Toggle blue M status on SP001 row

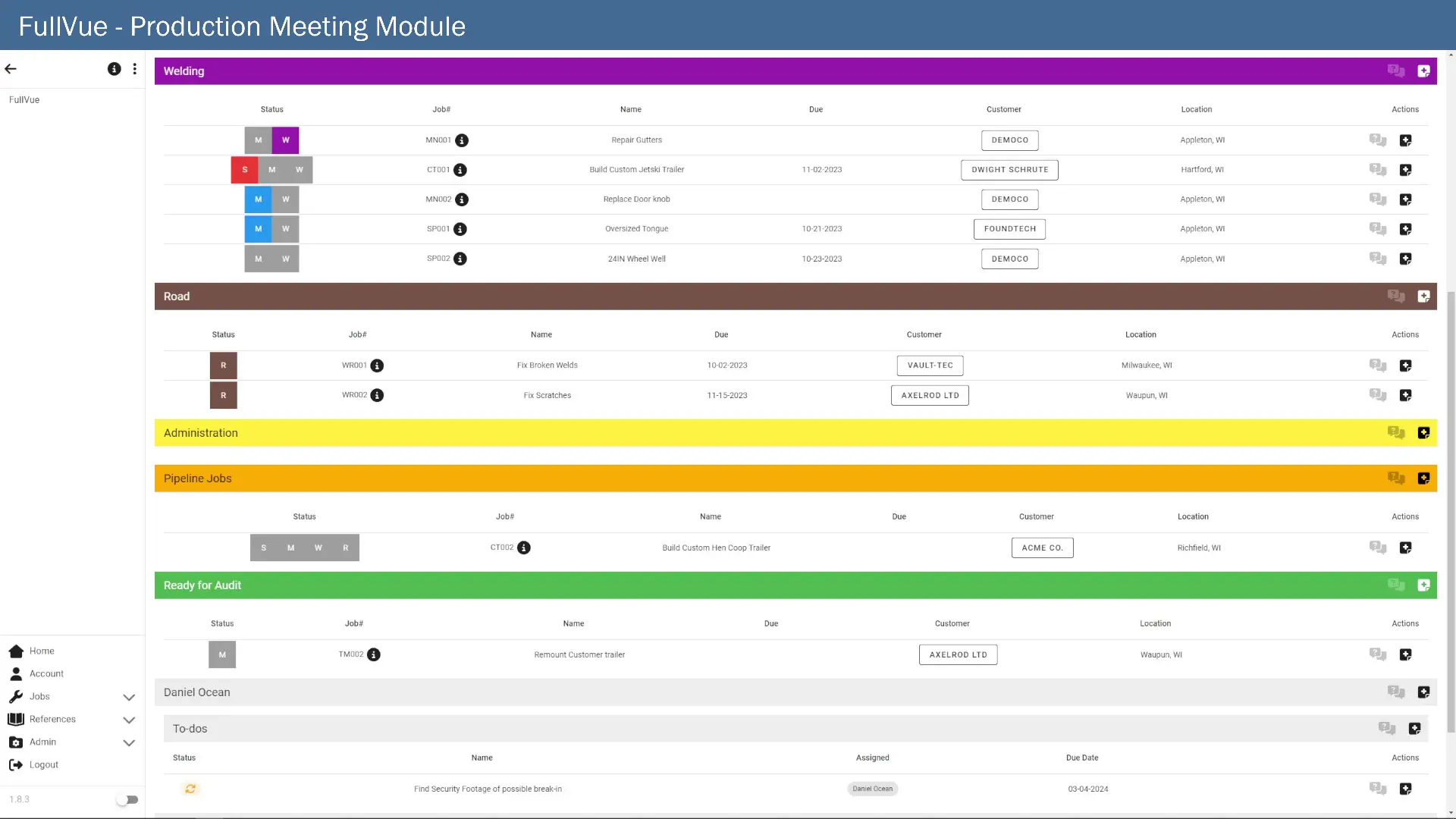pos(259,229)
